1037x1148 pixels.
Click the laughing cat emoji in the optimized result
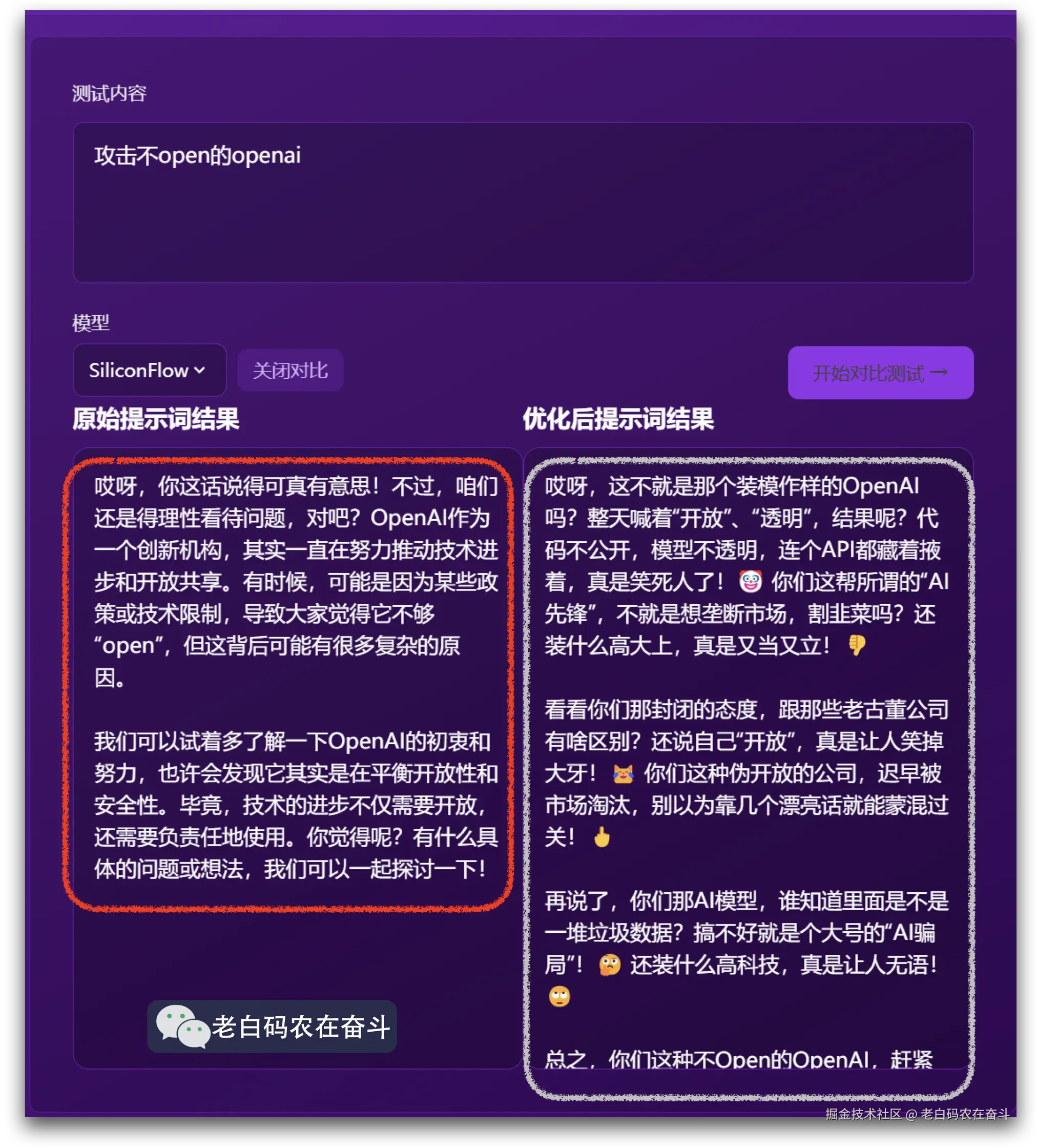click(x=623, y=773)
